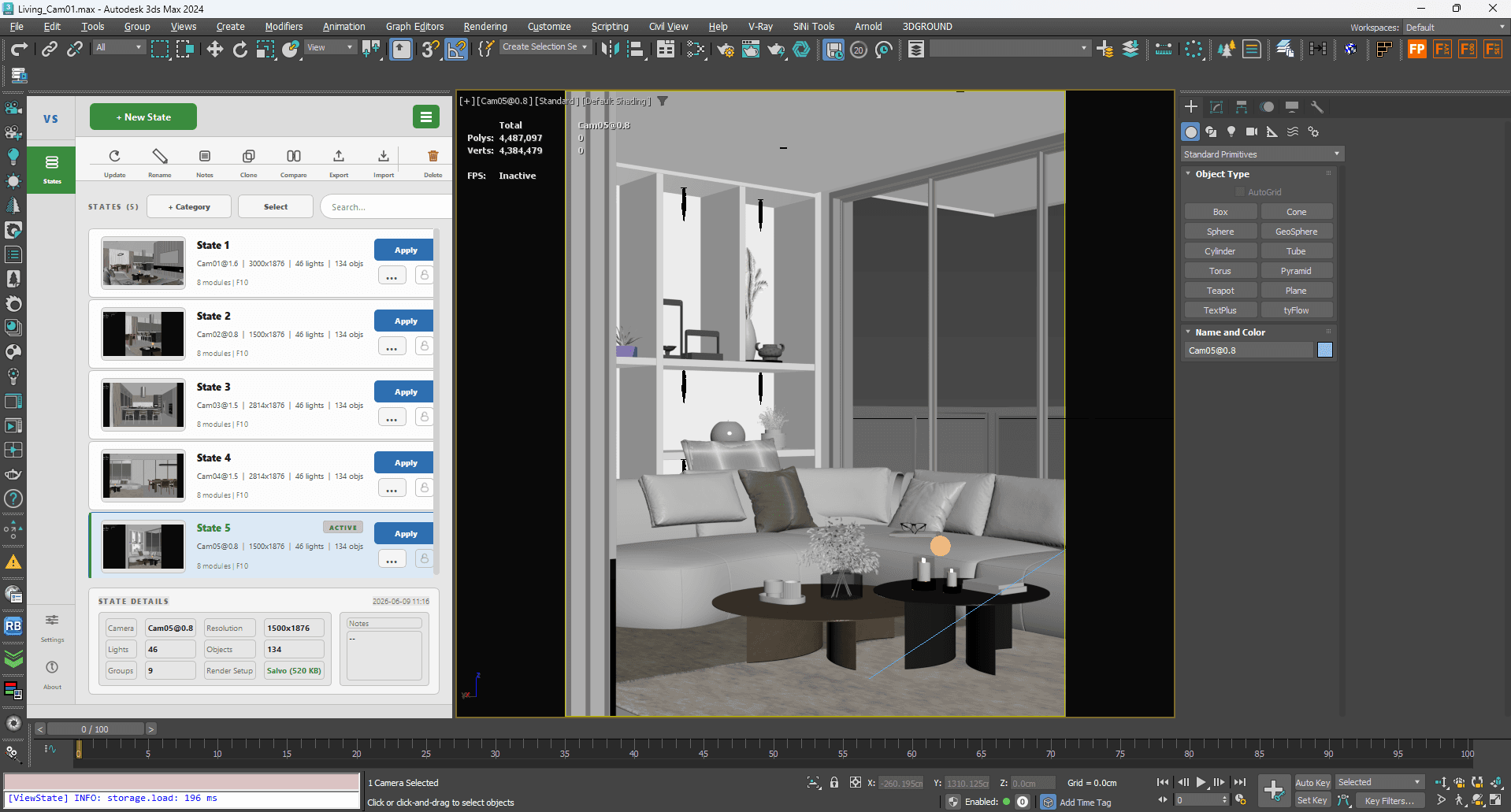Open the Utilities wrench tab
Viewport: 1511px width, 812px height.
[1316, 107]
